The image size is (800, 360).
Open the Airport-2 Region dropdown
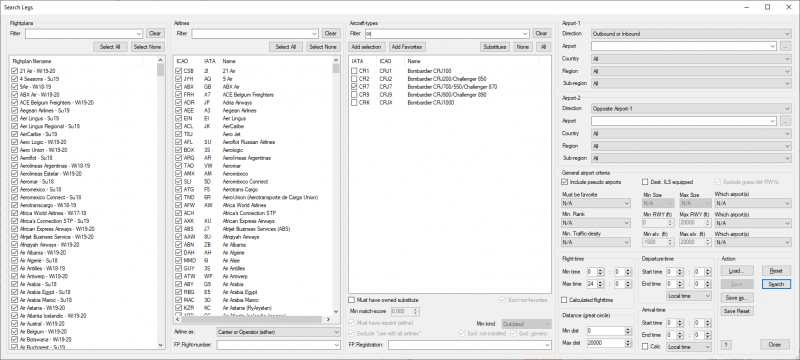[x=691, y=146]
